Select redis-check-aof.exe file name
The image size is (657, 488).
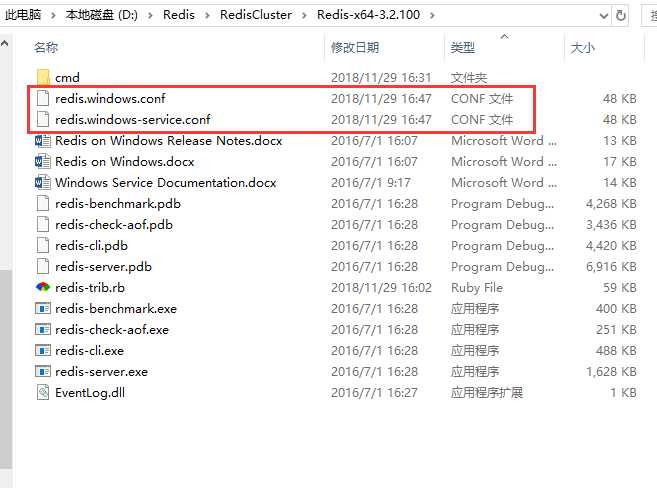111,330
